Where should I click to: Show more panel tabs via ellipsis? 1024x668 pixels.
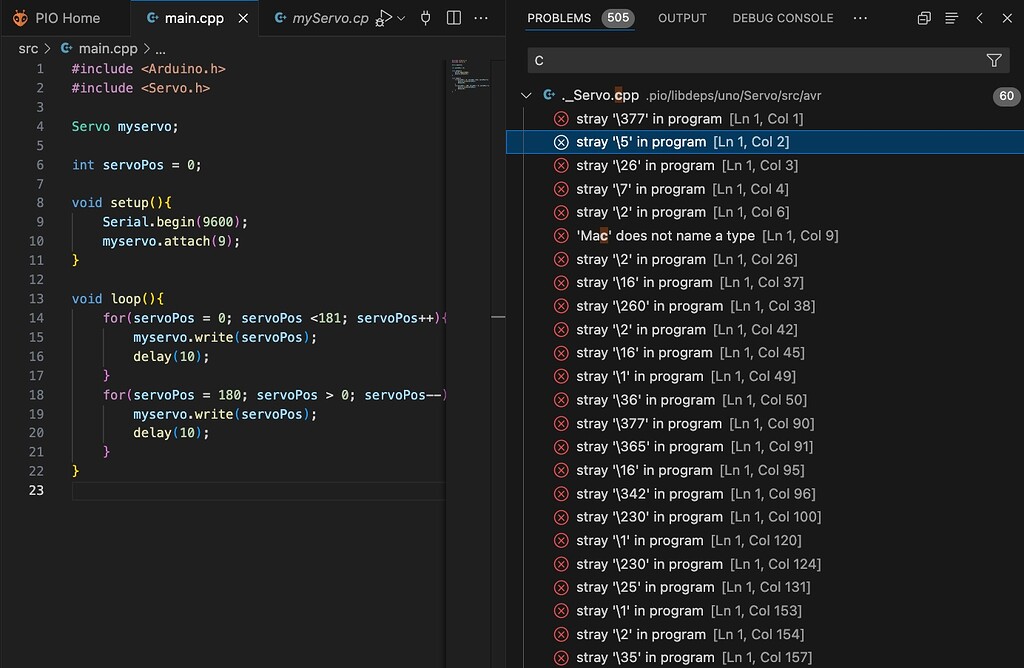click(x=861, y=18)
